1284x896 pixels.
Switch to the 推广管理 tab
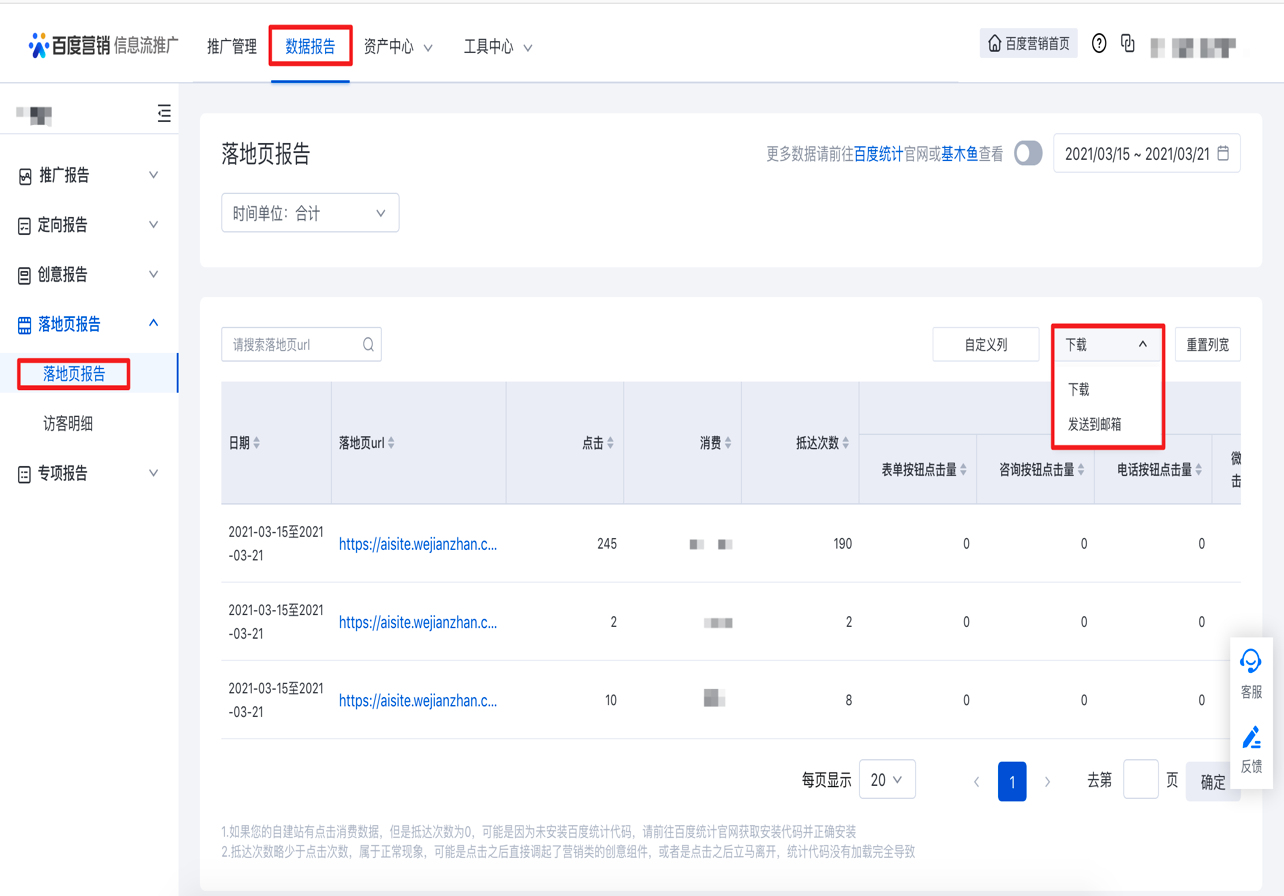coord(232,47)
